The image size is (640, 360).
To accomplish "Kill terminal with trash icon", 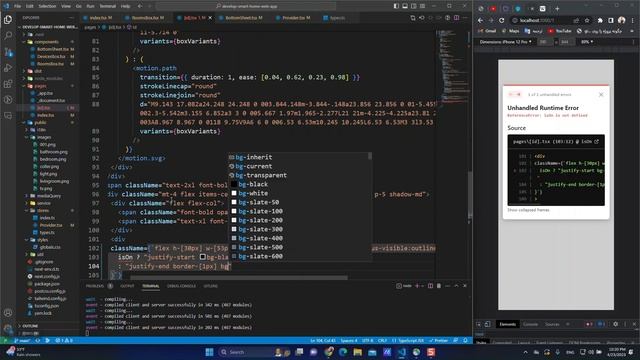I will click(439, 286).
